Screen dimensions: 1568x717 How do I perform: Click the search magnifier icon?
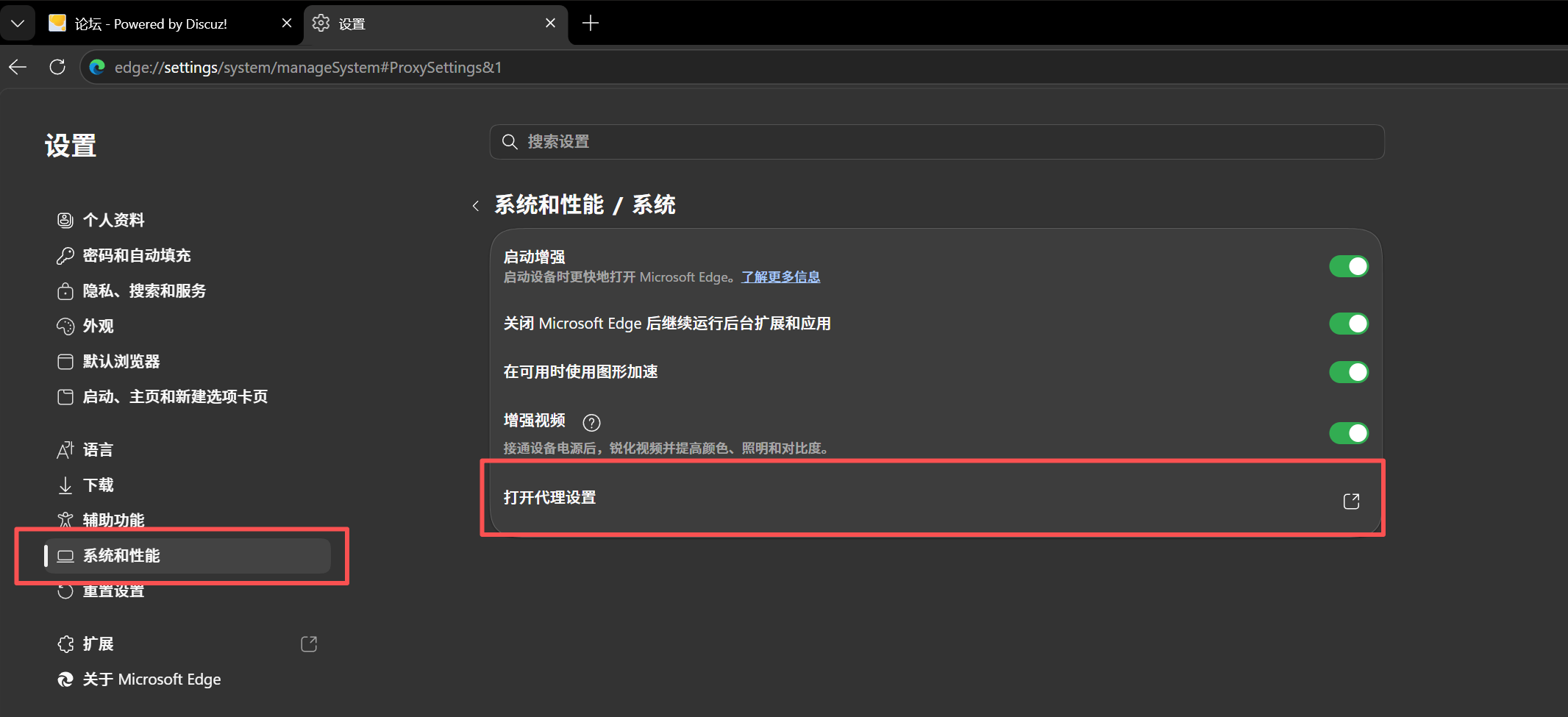510,142
